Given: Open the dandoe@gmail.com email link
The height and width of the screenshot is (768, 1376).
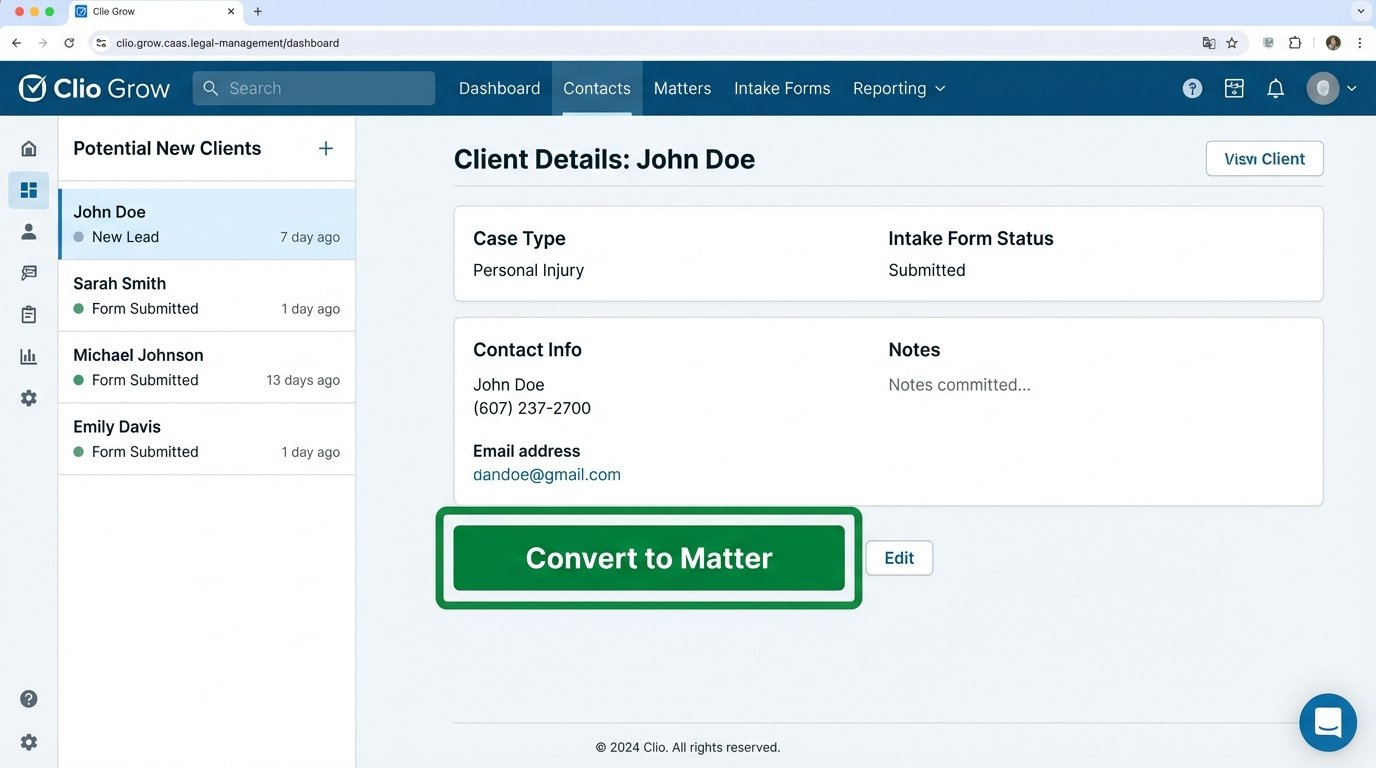Looking at the screenshot, I should (x=546, y=474).
